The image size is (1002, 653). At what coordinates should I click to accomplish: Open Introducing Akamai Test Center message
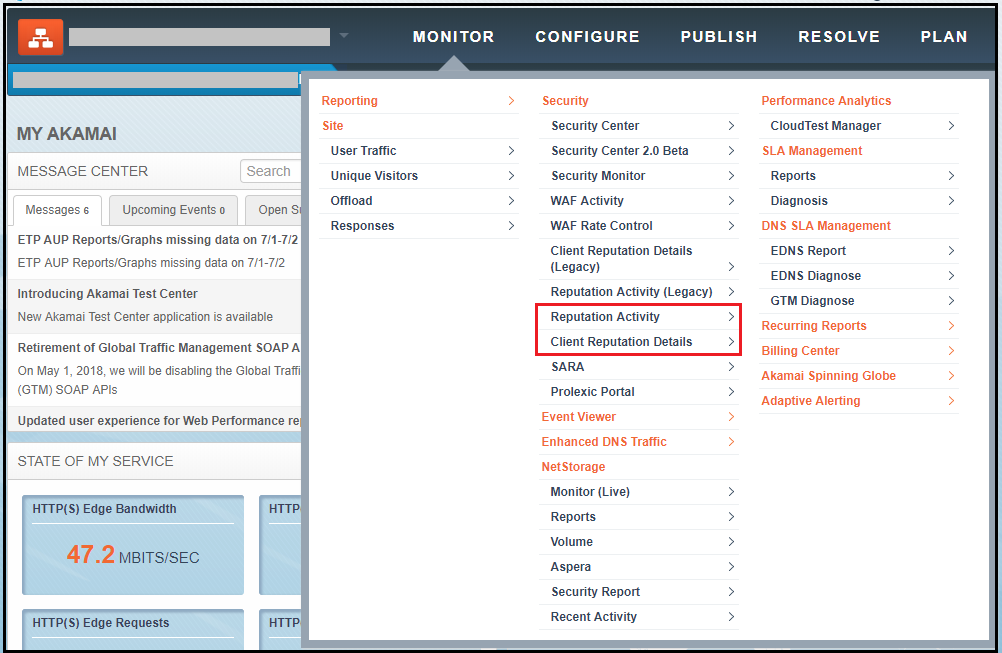point(107,294)
